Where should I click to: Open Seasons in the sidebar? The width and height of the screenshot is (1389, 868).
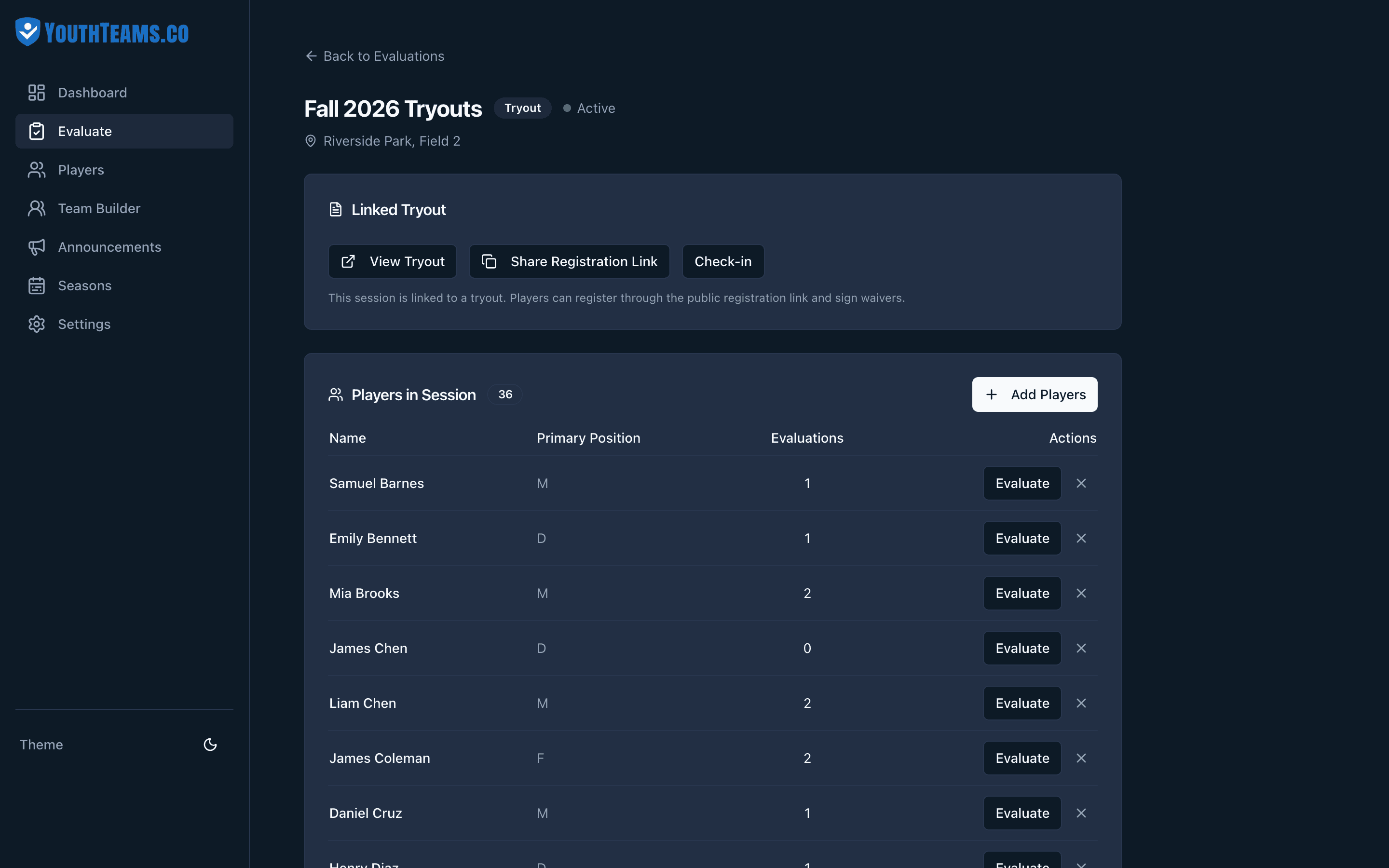coord(124,285)
